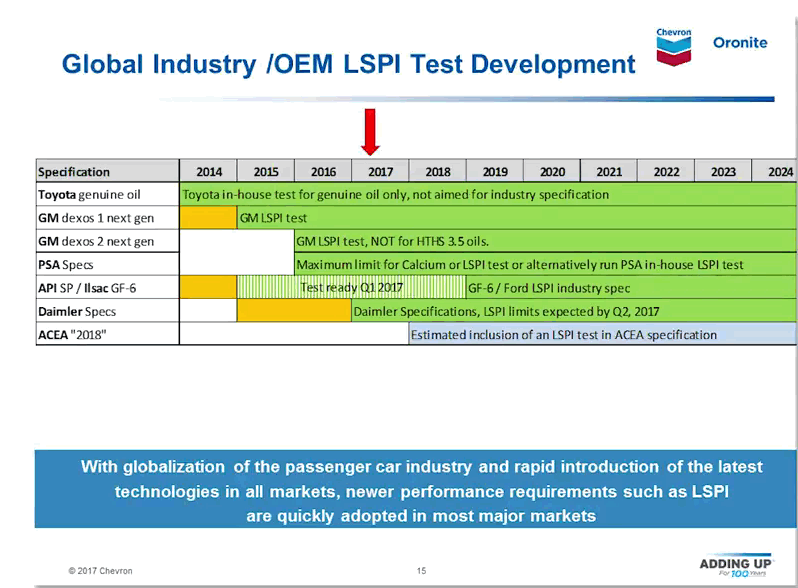The width and height of the screenshot is (798, 588).
Task: Select the 2014 column header
Action: 209,172
